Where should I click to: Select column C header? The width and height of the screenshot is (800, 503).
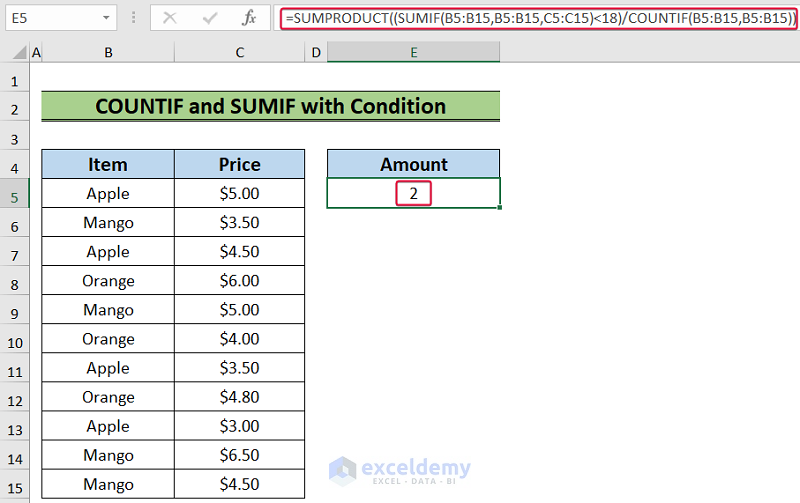pos(240,52)
